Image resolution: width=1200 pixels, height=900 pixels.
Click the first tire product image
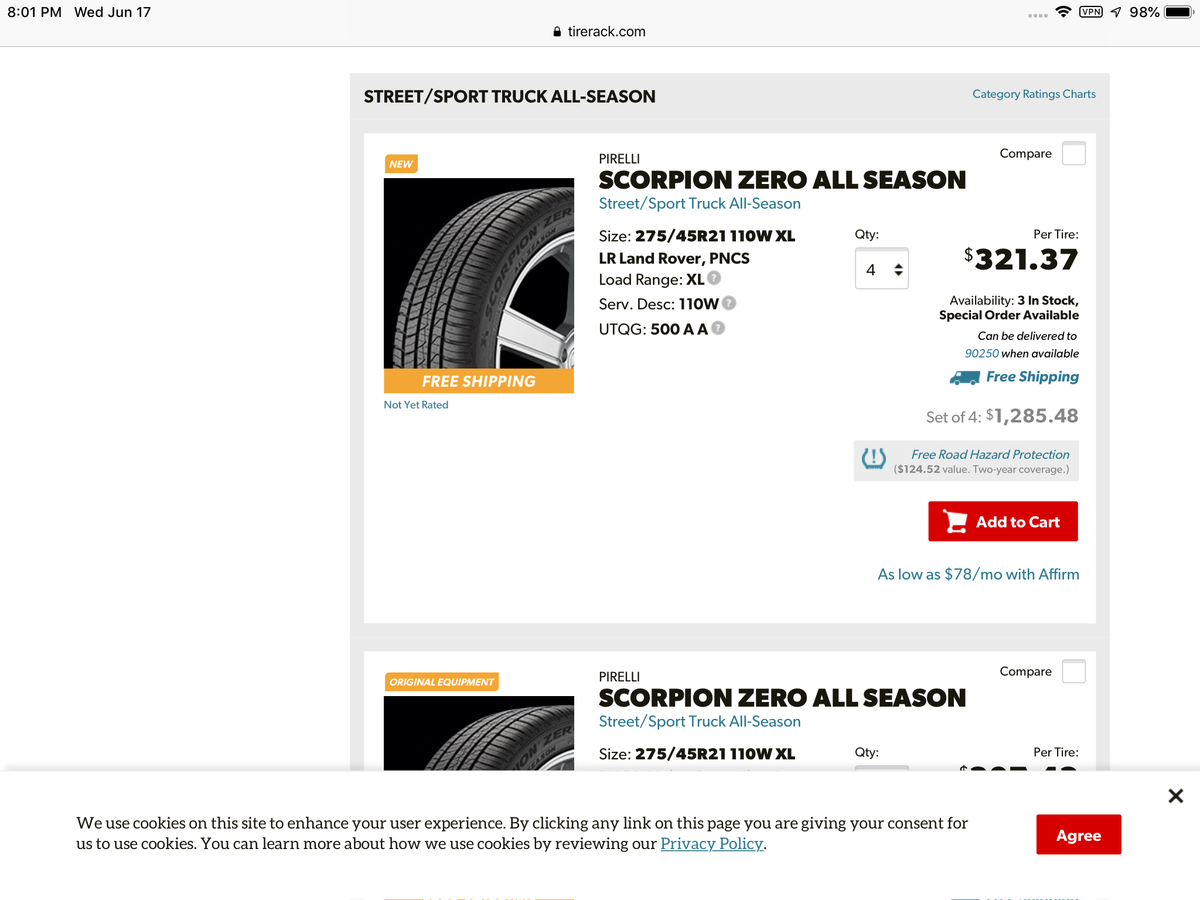tap(479, 273)
